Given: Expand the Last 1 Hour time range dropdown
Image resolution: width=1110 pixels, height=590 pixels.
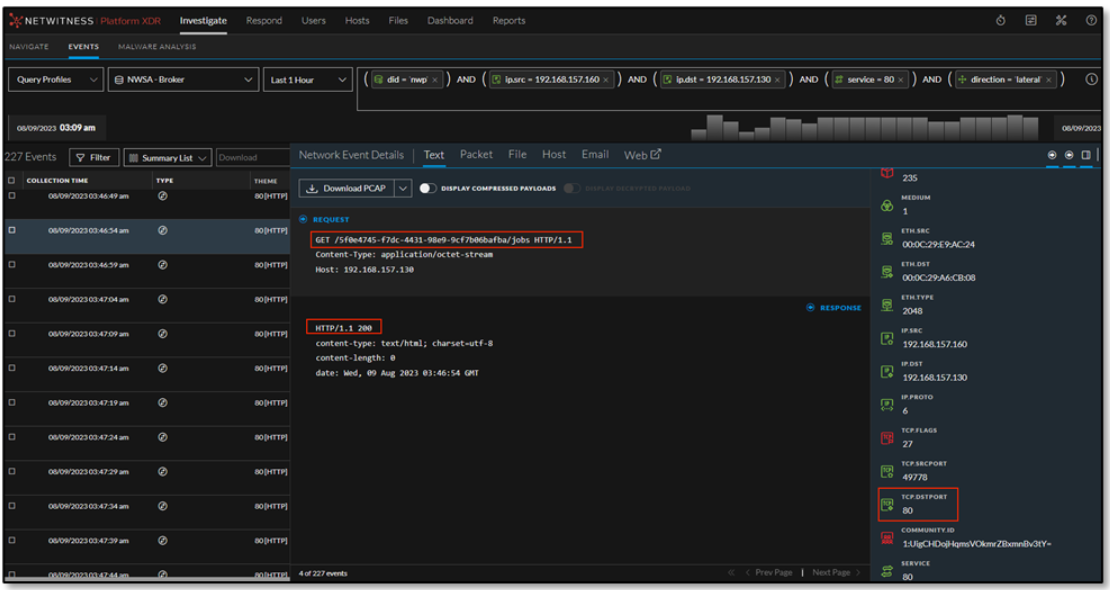Looking at the screenshot, I should [x=308, y=80].
